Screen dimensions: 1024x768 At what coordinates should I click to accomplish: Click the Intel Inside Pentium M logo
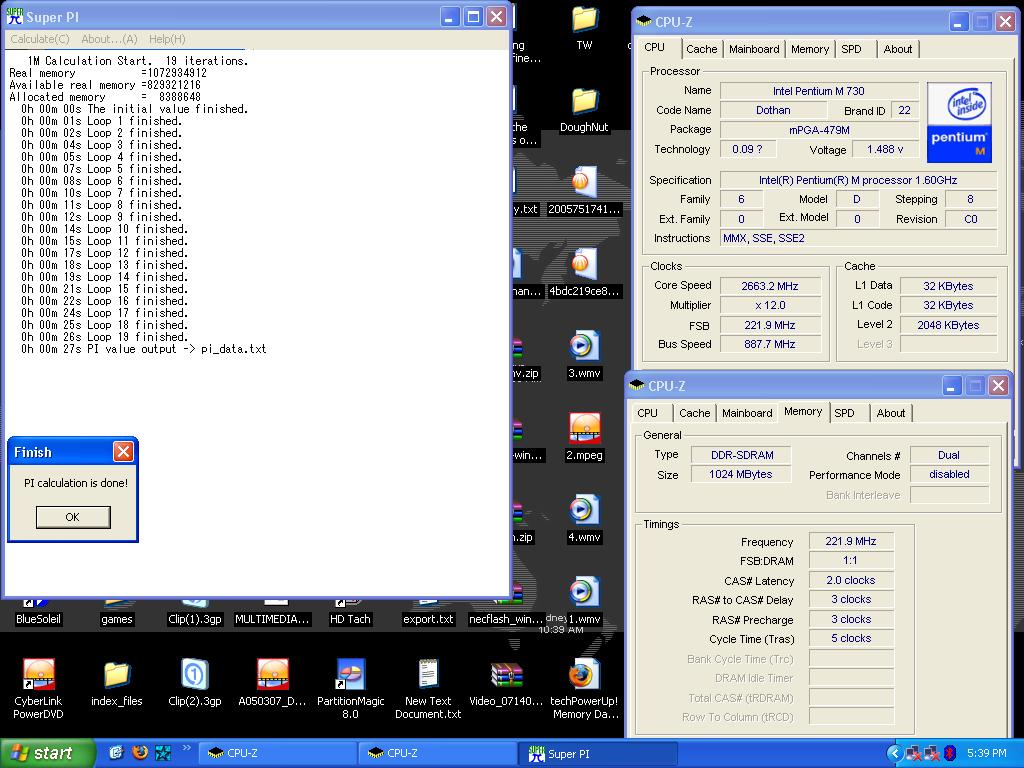(x=959, y=122)
